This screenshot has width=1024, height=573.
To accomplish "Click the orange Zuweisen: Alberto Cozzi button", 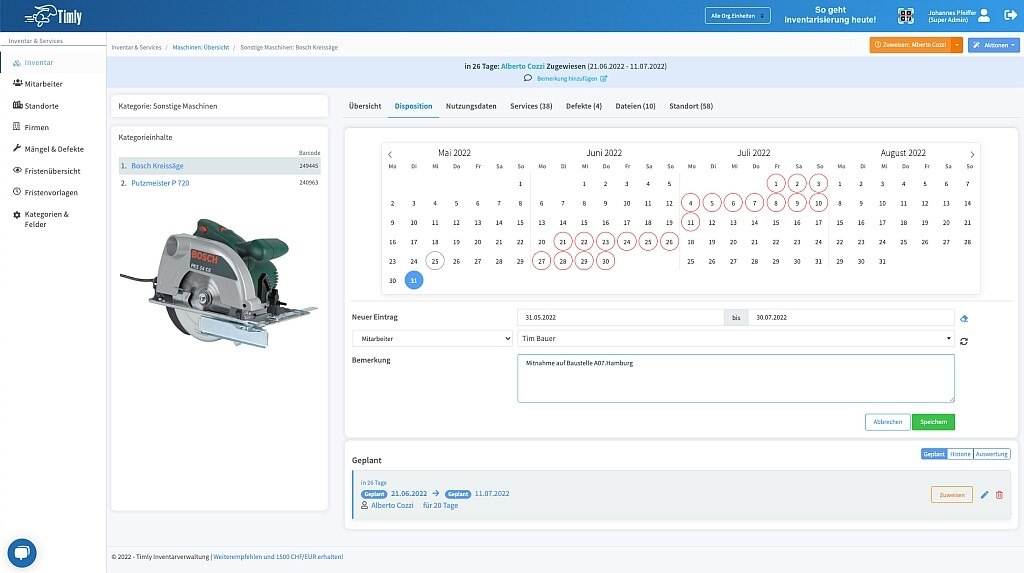I will 910,44.
